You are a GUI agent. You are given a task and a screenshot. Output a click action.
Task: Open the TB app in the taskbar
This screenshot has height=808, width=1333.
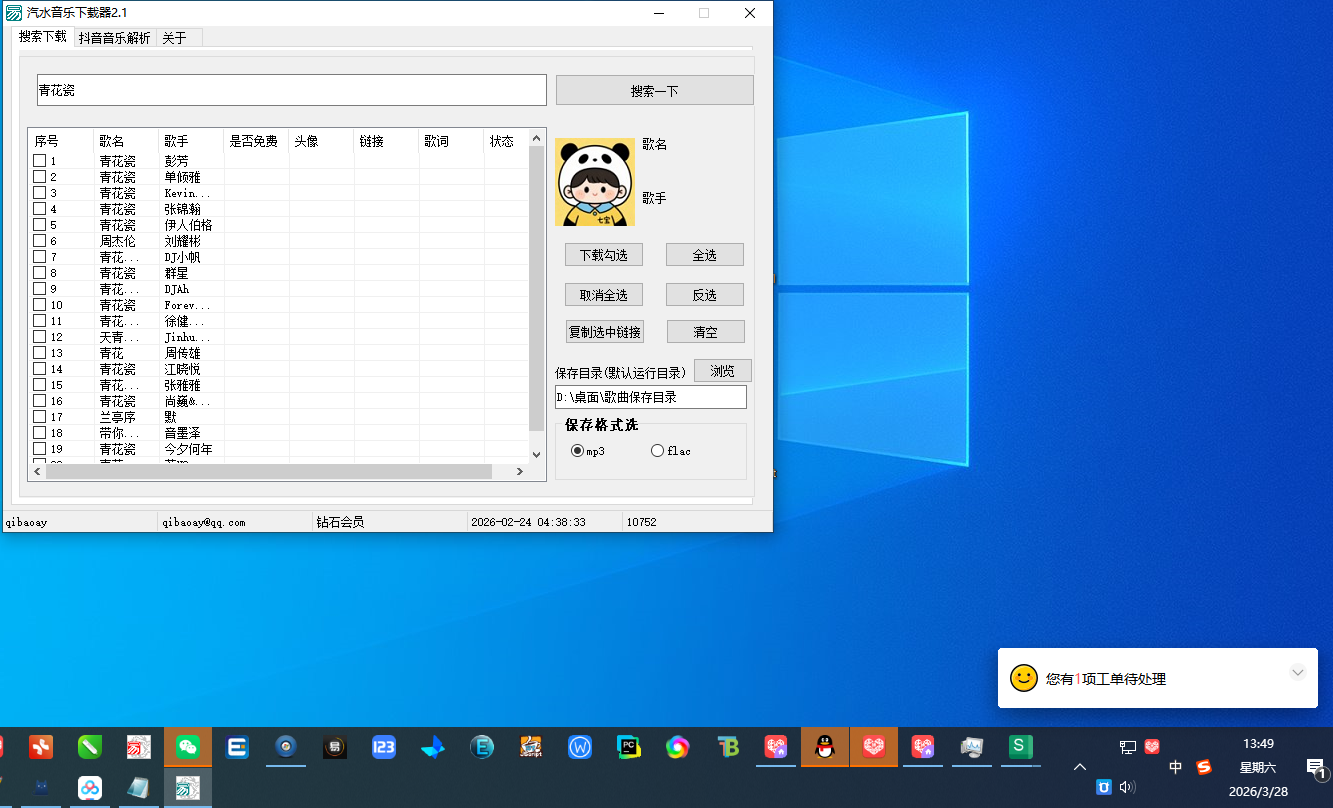click(727, 747)
